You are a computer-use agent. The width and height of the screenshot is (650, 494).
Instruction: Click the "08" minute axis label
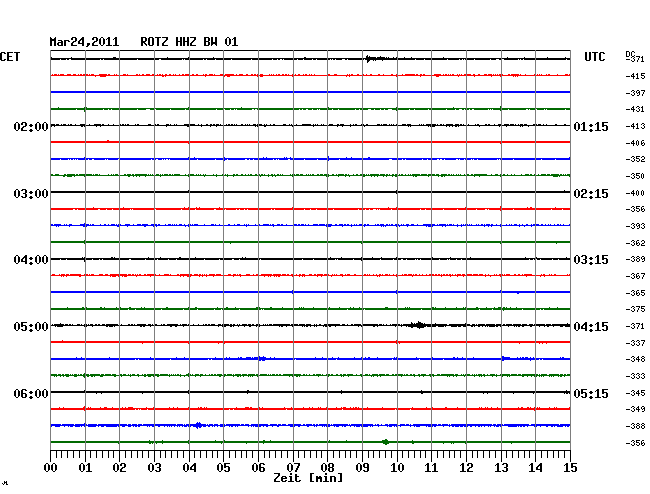pyautogui.click(x=327, y=468)
